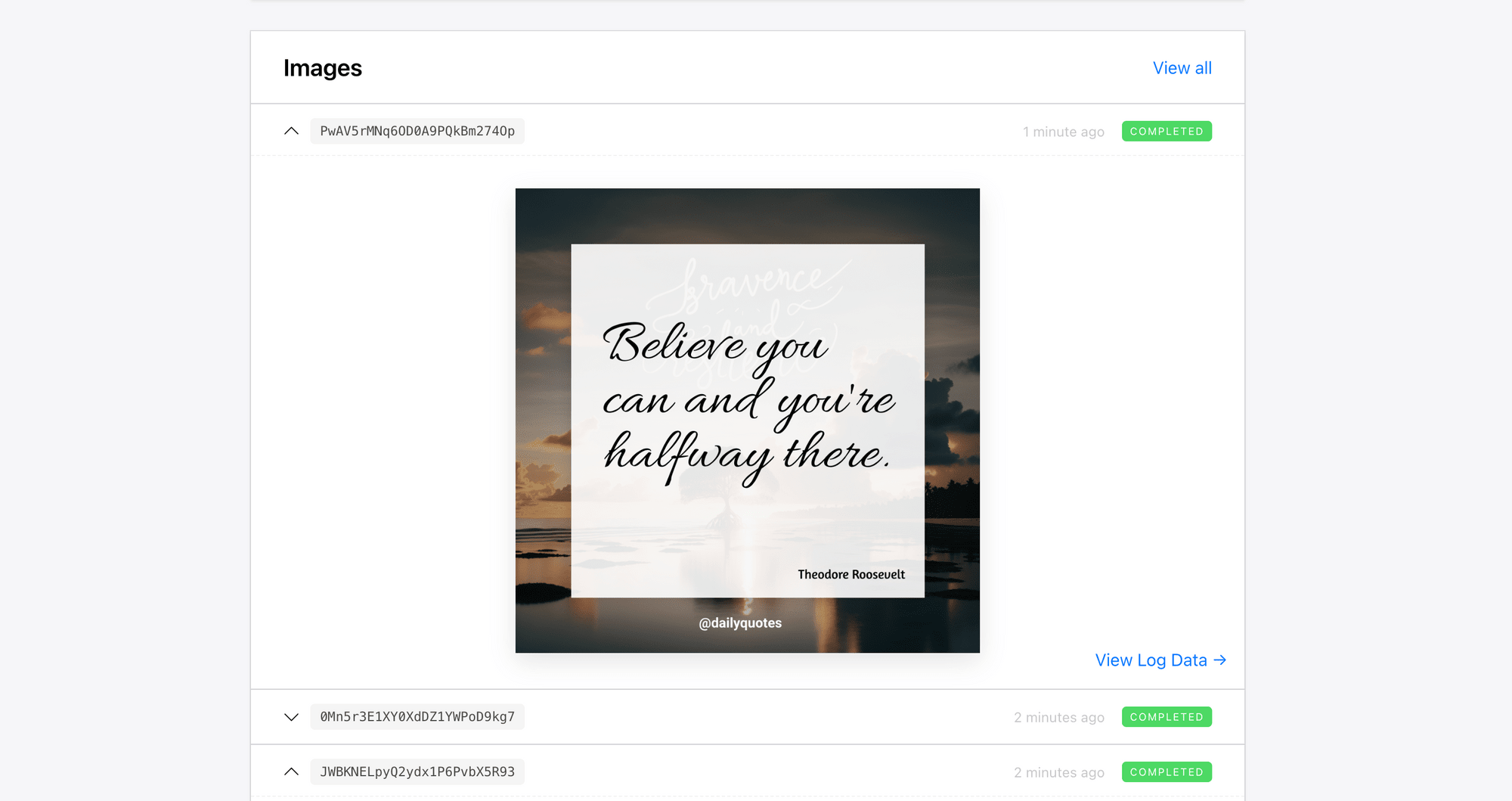This screenshot has width=1512, height=801.
Task: Select the 0Mn5r3E1XY0XdDZ1YWPoD9kg7 ID code
Action: pos(417,717)
